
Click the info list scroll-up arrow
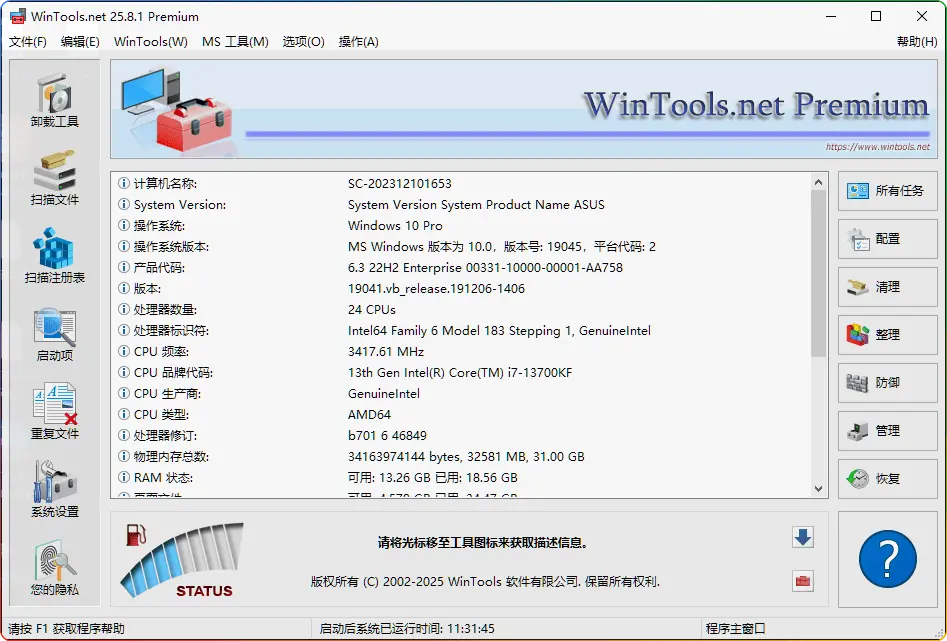818,182
